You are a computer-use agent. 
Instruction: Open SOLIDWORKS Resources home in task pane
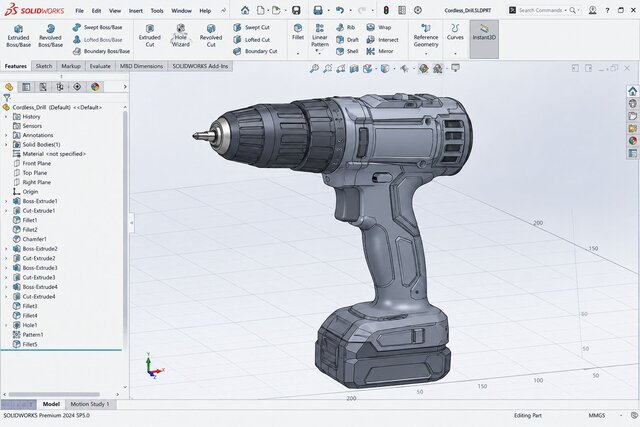coord(633,91)
